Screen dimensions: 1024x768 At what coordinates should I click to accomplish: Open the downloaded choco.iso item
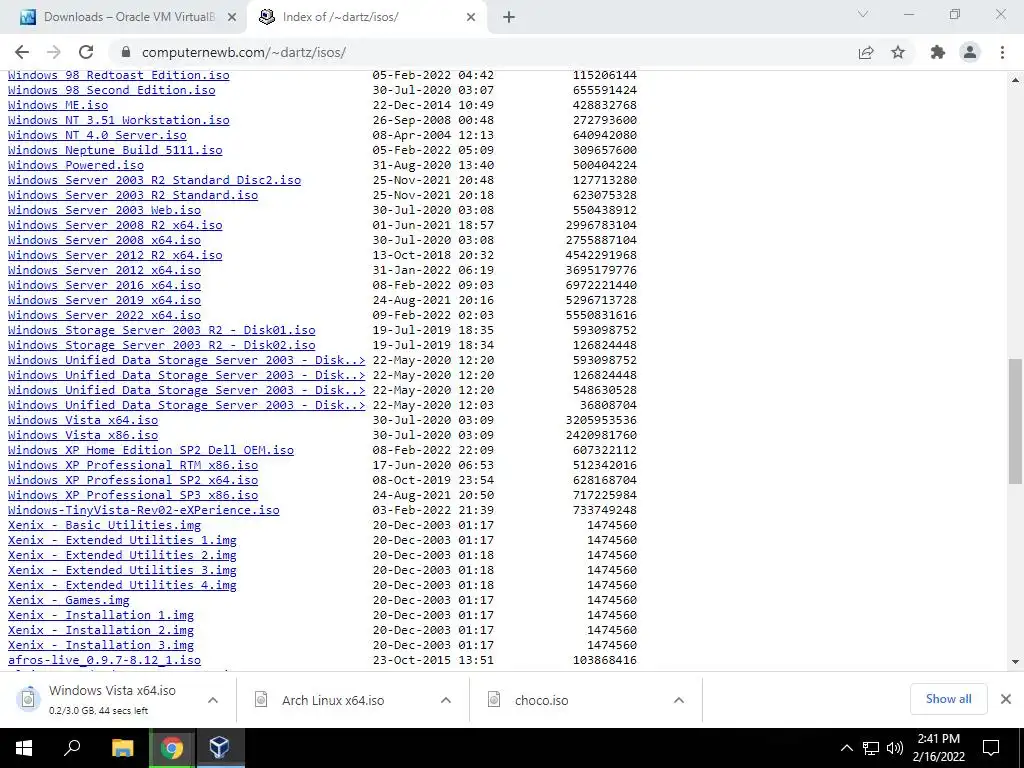(x=541, y=700)
